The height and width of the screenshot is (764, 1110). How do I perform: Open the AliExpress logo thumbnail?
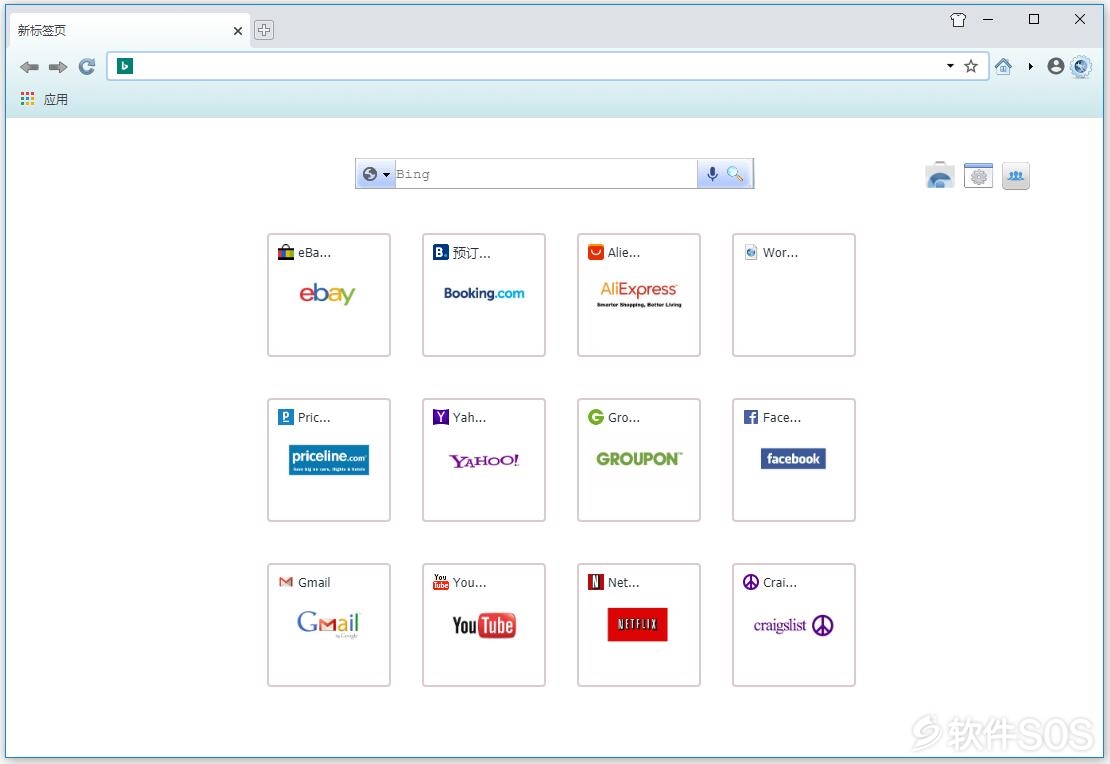639,293
